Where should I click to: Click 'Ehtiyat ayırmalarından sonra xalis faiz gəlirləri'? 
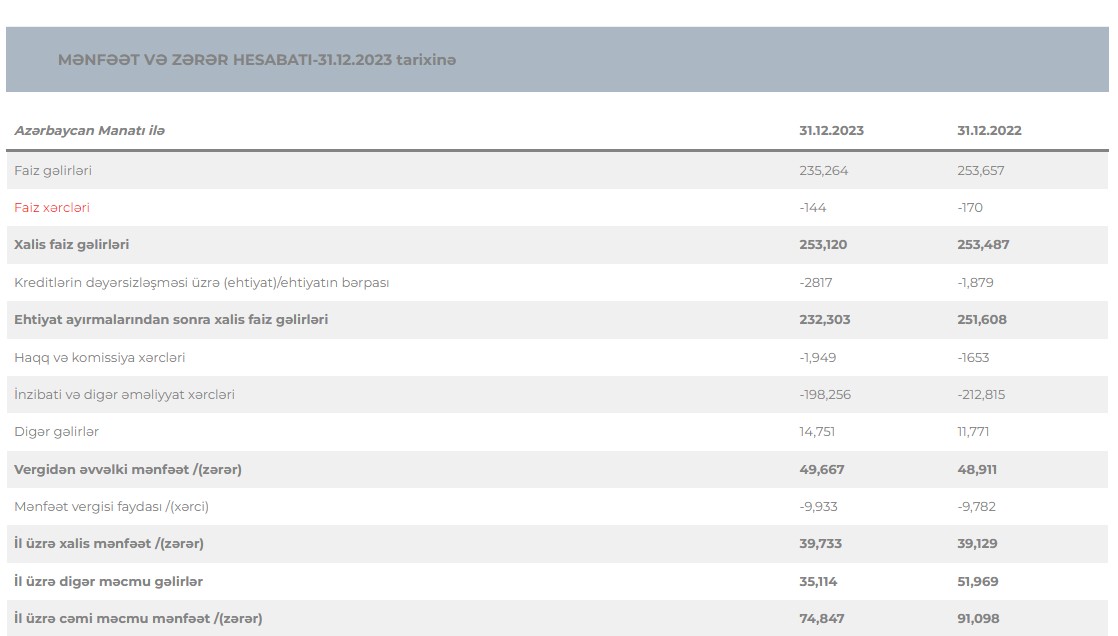[171, 320]
